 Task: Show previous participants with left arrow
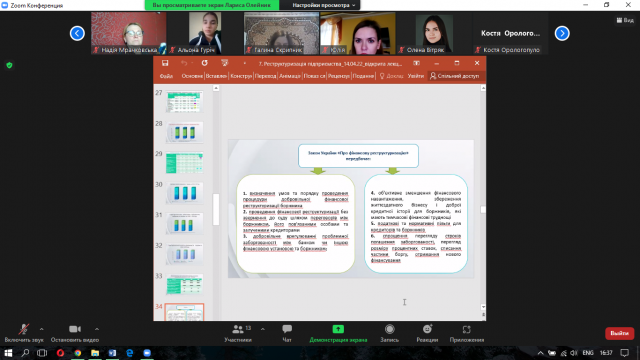pos(77,33)
